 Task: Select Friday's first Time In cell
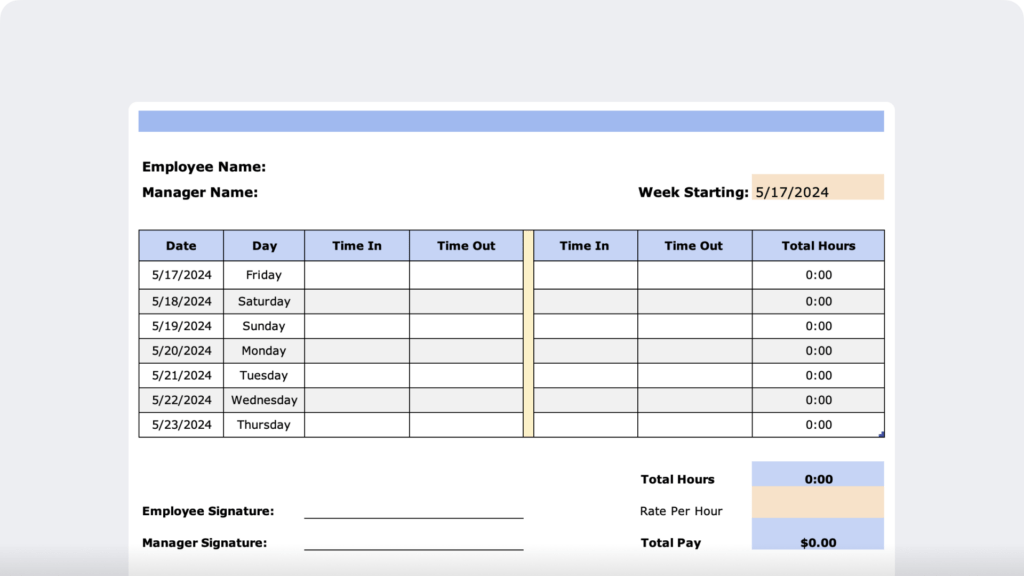click(x=357, y=275)
